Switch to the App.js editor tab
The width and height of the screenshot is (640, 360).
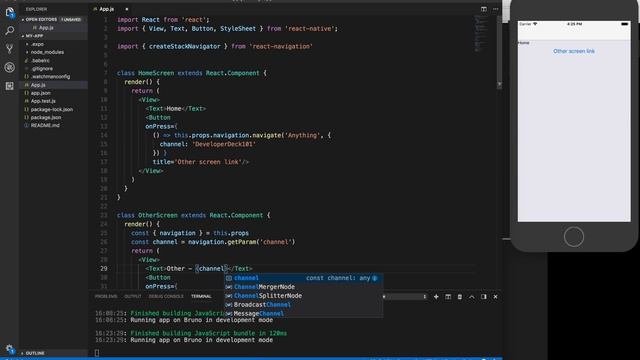[107, 9]
